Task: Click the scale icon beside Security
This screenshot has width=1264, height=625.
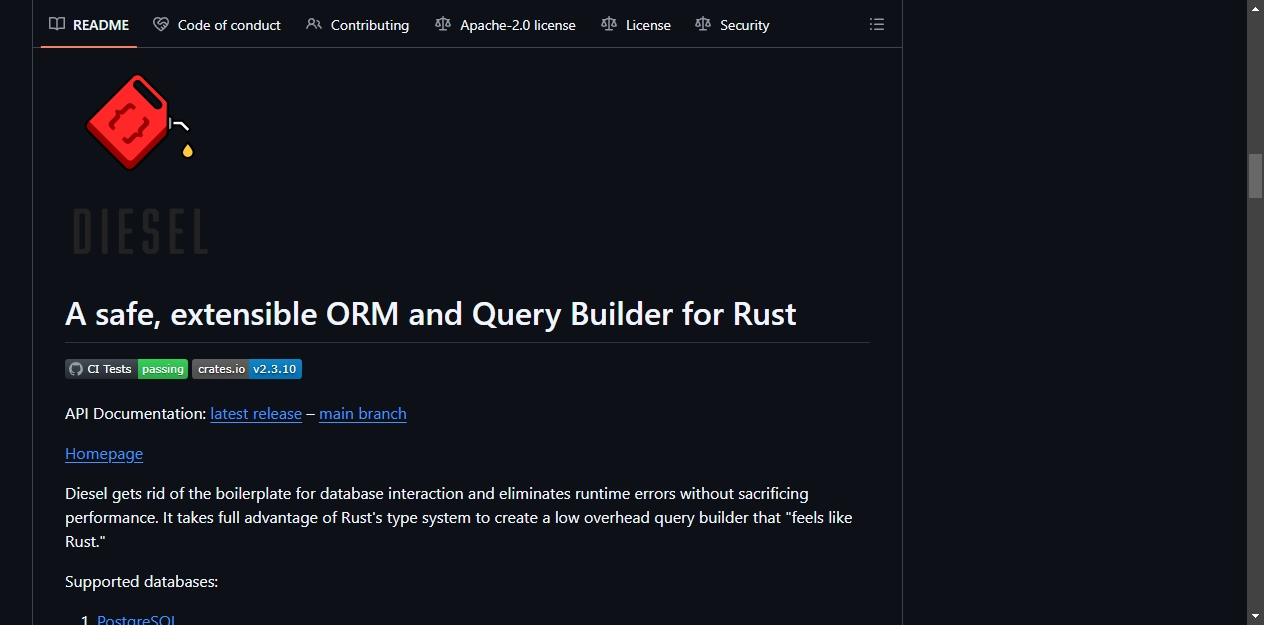Action: (703, 24)
